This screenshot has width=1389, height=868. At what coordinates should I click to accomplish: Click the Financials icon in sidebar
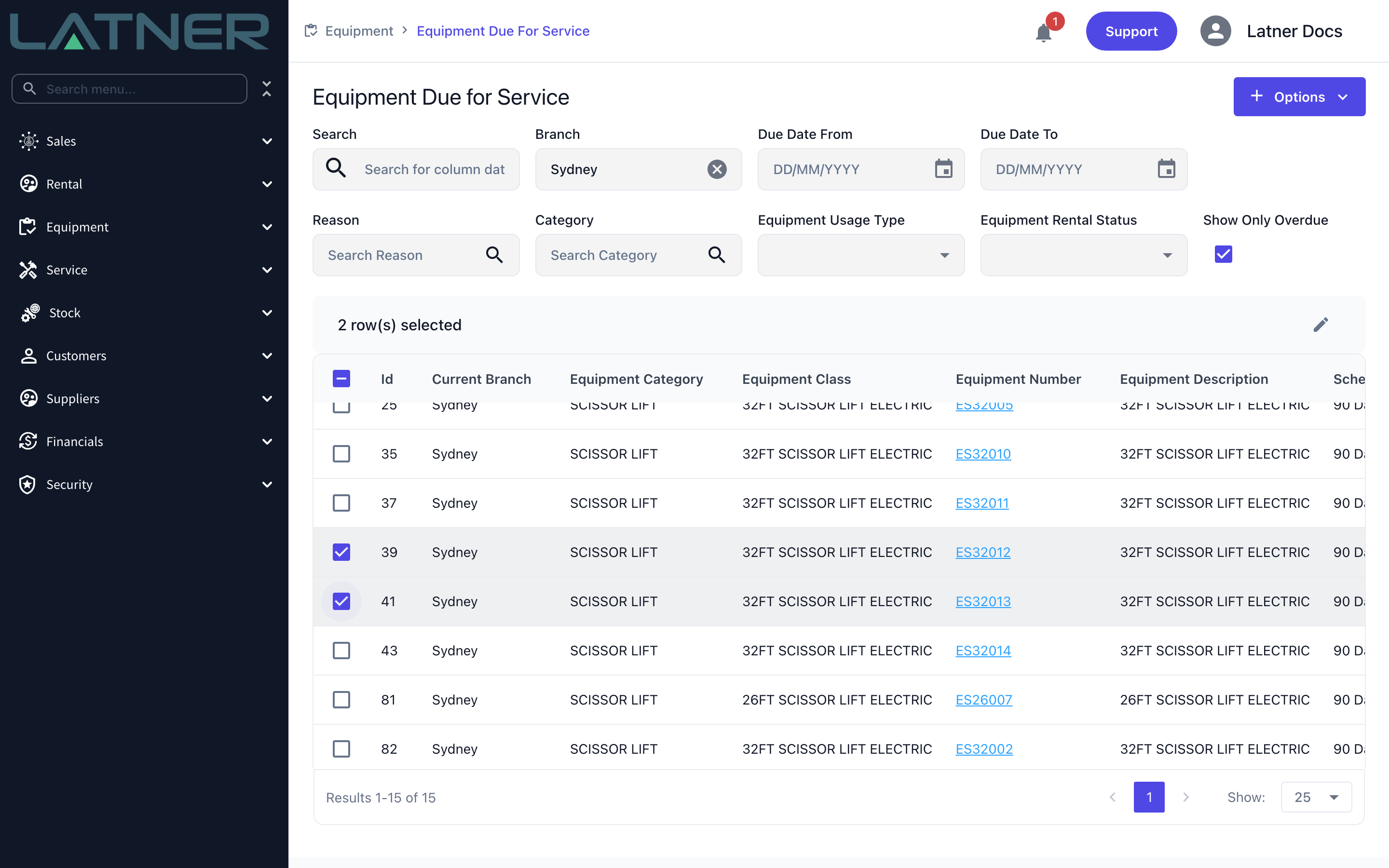tap(28, 441)
